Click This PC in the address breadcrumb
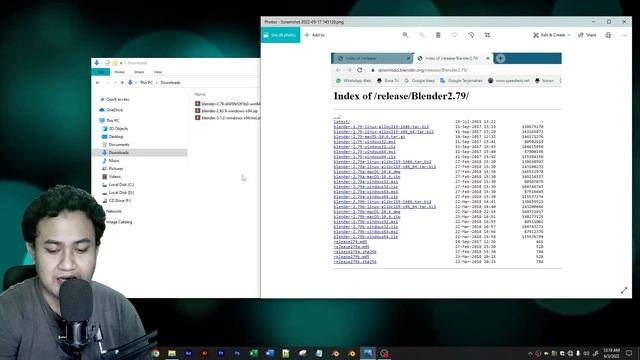 coord(146,82)
